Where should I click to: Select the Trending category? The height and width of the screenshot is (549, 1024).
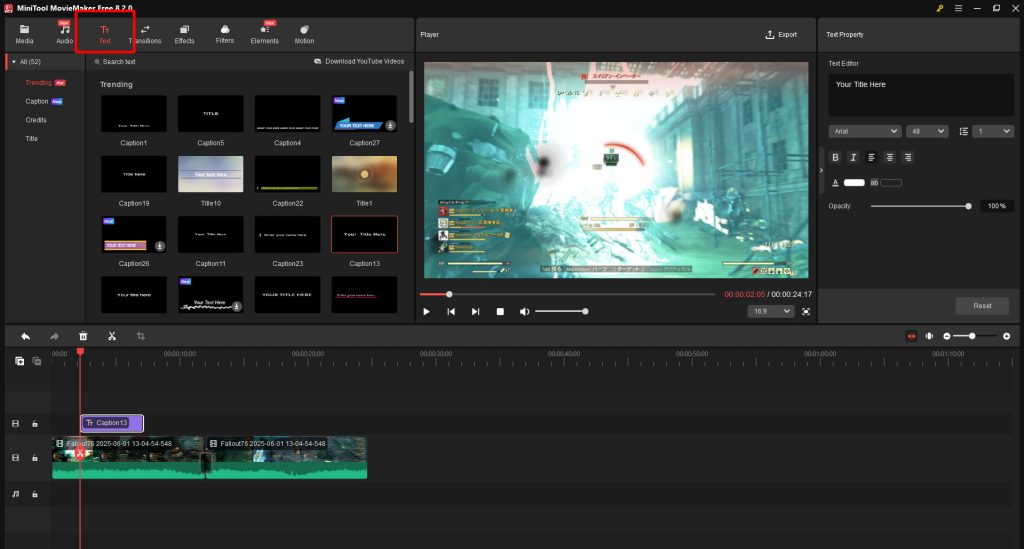tap(39, 83)
